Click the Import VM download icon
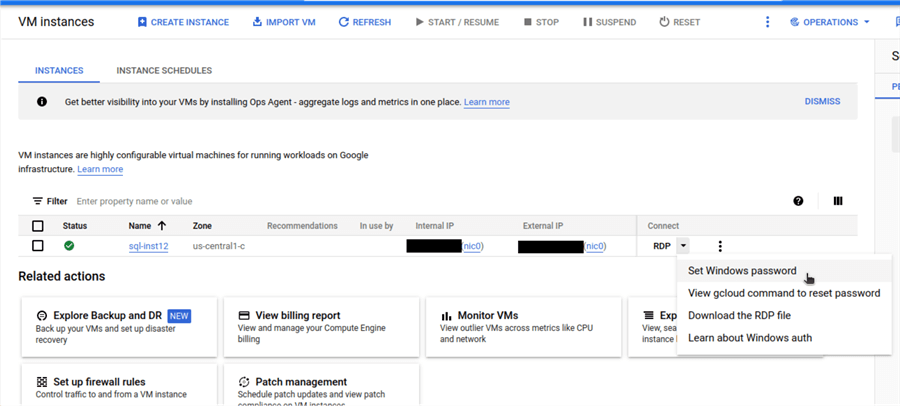 tap(257, 22)
